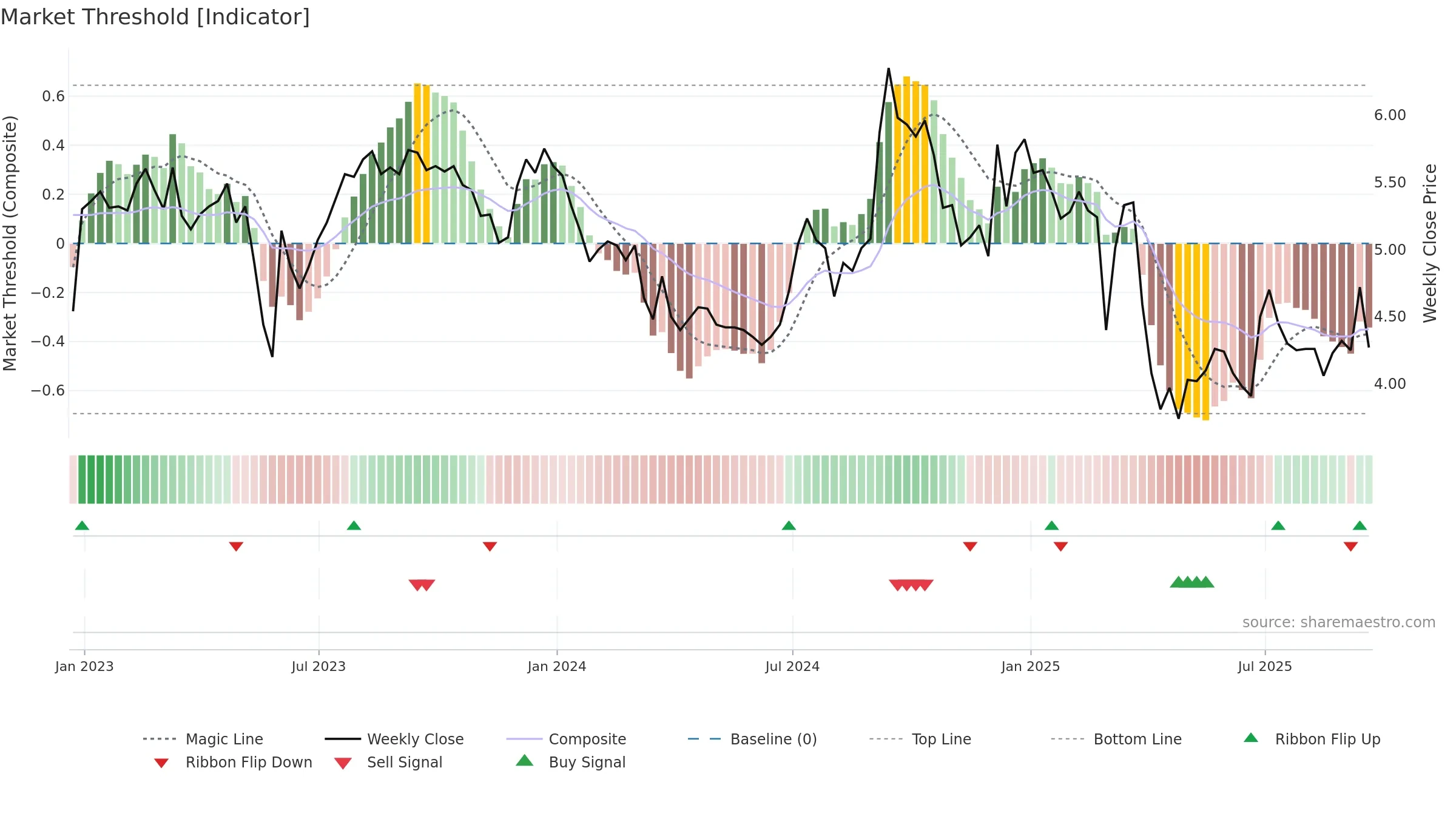Click the tallest yellow bar at the late 2024 peak
1456x819 pixels.
(906, 160)
